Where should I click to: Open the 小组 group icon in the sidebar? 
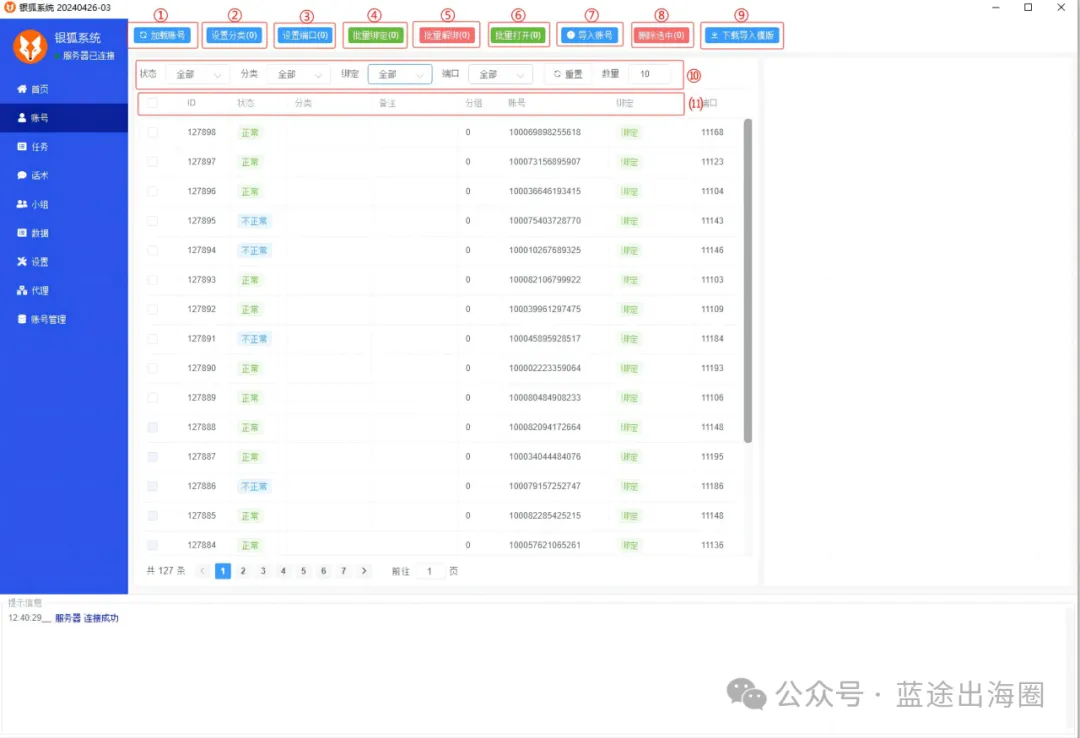click(x=22, y=205)
